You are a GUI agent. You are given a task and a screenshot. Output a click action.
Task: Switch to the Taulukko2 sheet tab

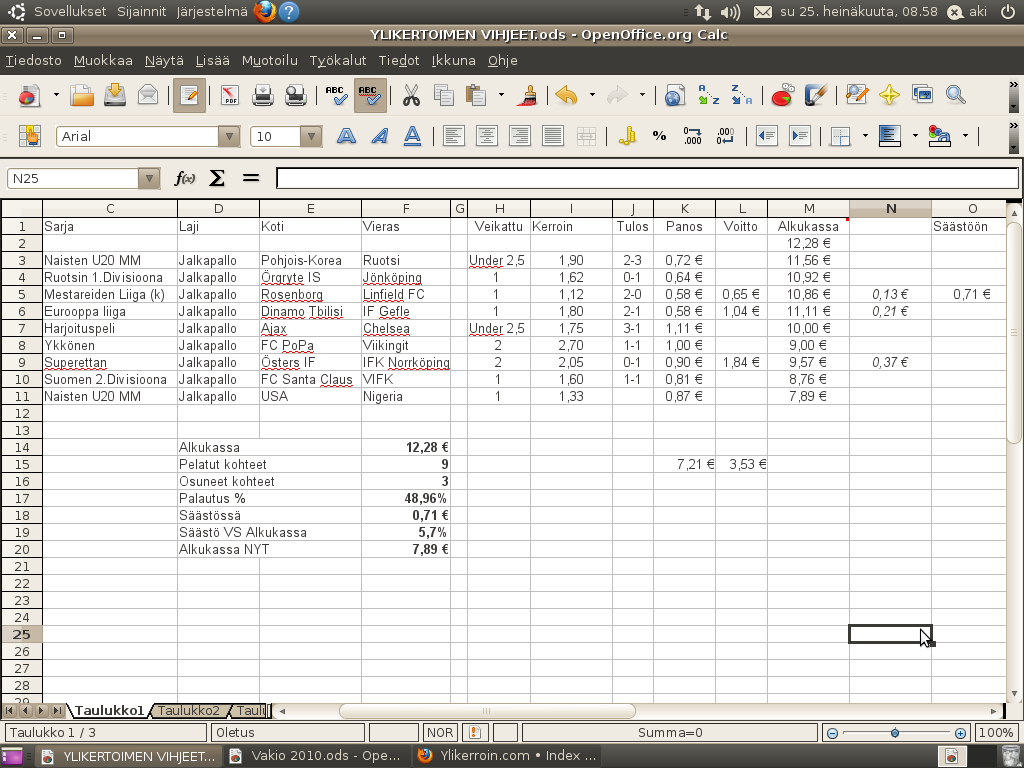[x=188, y=711]
